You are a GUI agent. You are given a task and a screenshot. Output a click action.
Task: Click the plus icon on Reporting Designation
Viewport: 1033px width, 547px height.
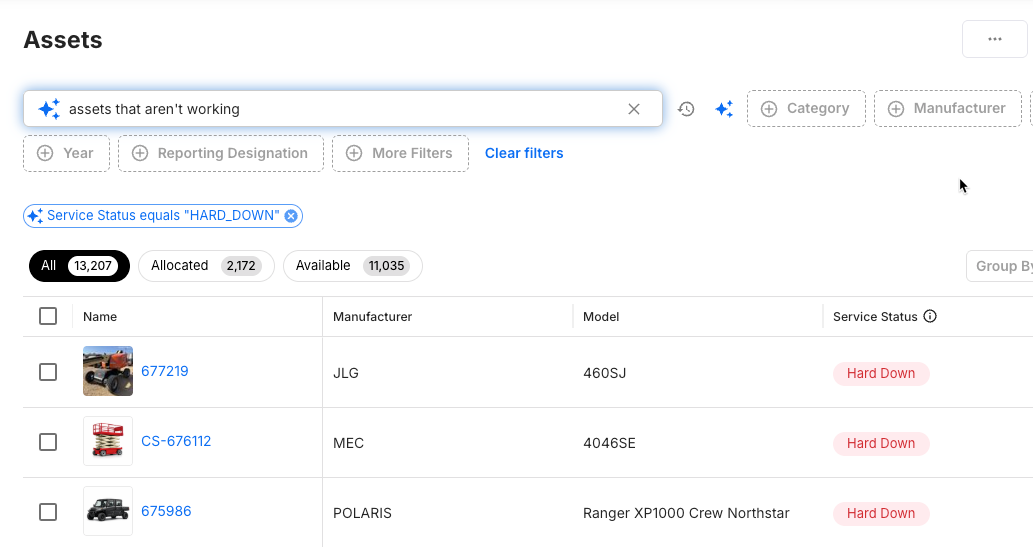click(x=140, y=154)
